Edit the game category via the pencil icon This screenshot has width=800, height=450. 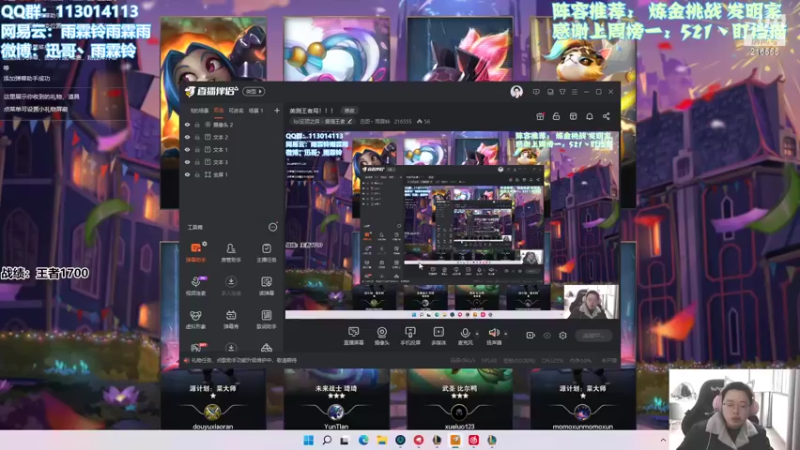point(349,121)
